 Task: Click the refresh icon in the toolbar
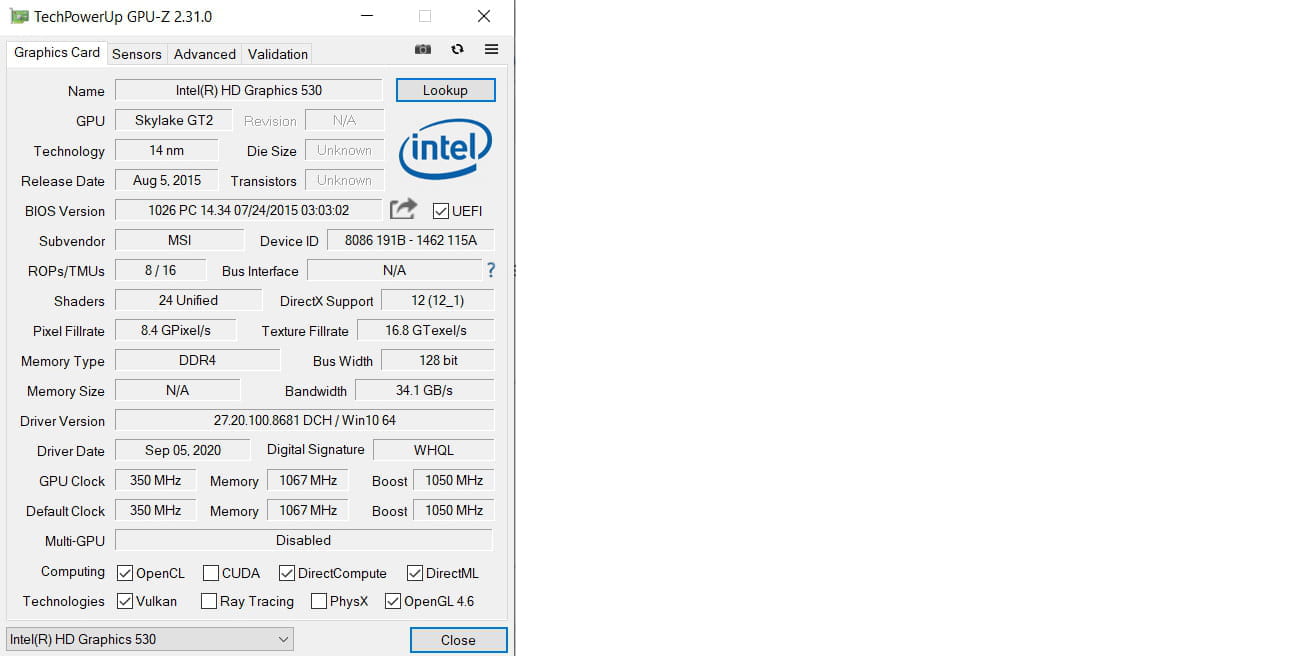[457, 49]
